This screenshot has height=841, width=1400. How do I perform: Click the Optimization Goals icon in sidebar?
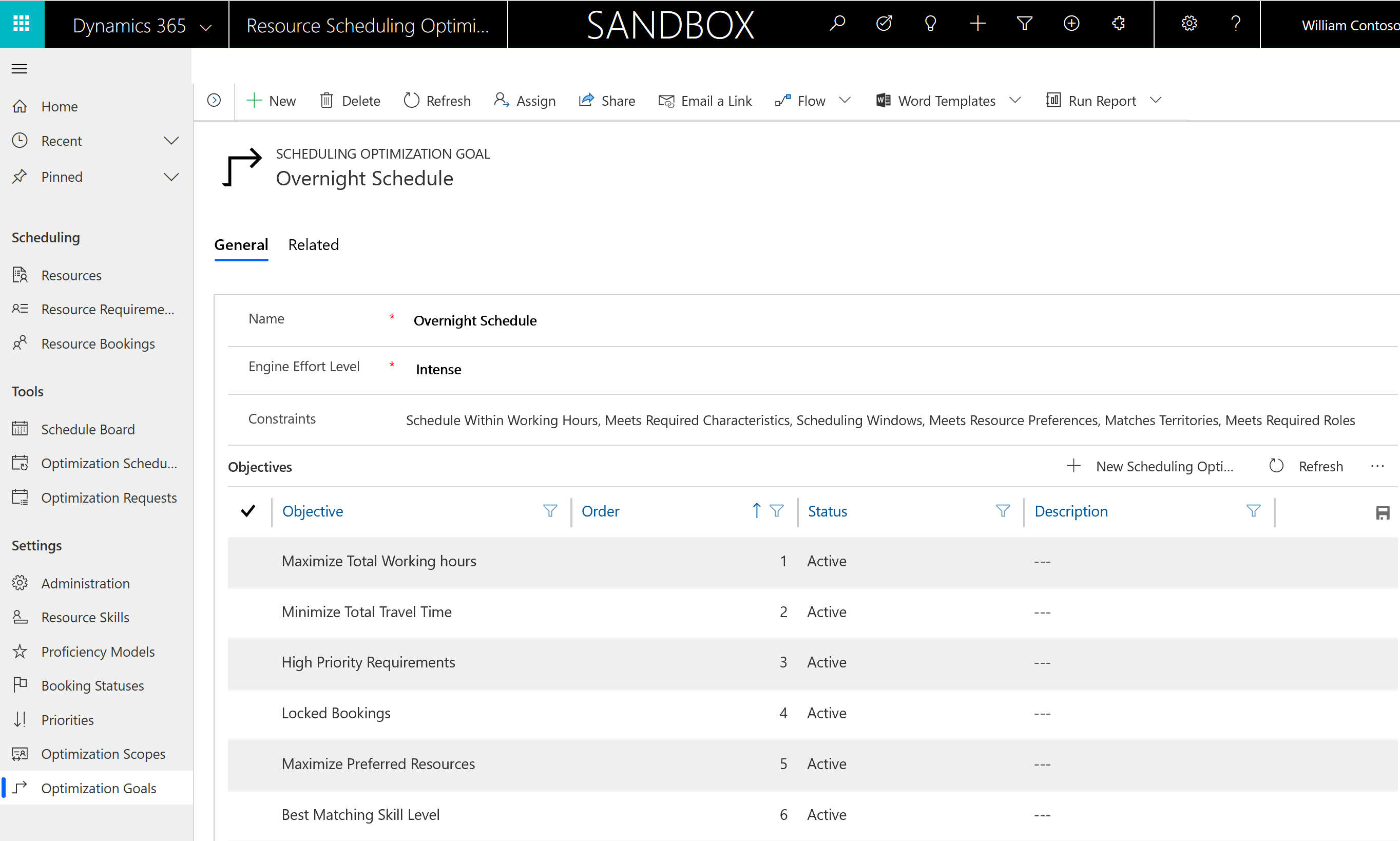click(22, 788)
